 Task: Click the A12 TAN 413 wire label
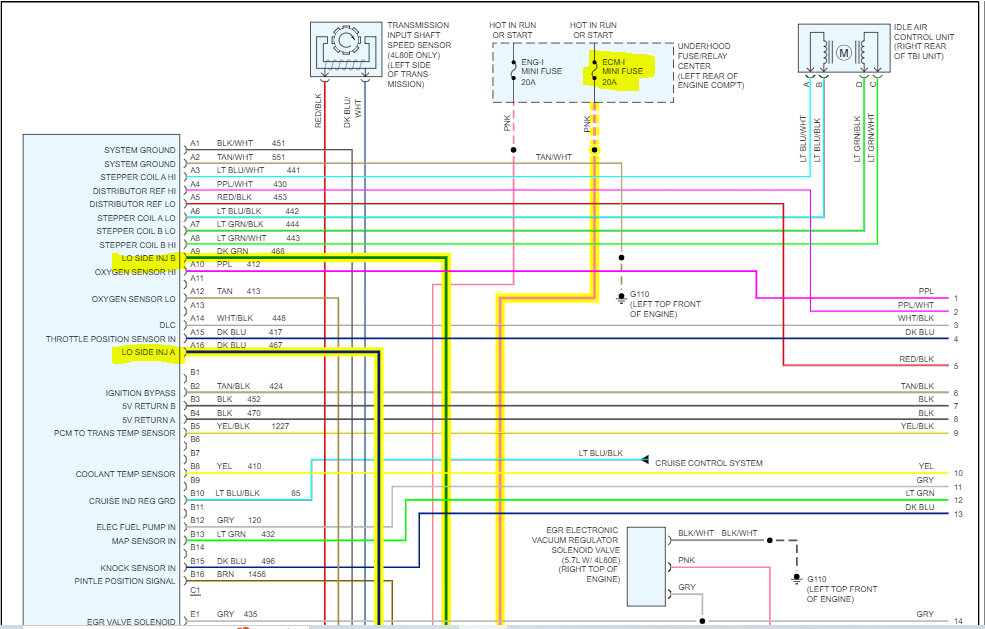(x=225, y=292)
